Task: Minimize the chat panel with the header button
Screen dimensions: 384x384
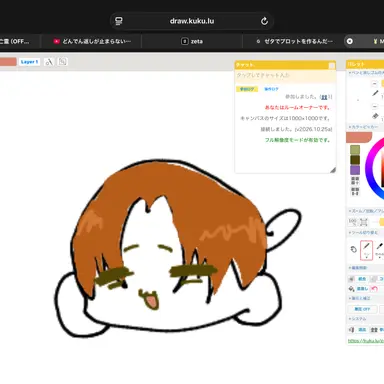Action: 332,65
